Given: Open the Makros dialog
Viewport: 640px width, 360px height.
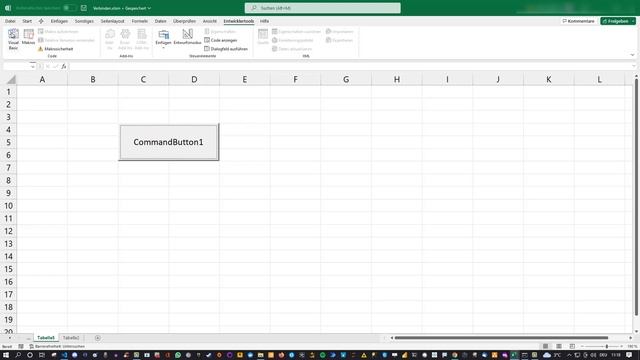Looking at the screenshot, I should tap(28, 37).
